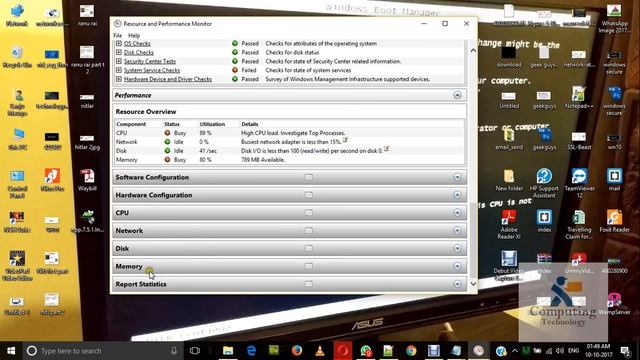Click the Memory section contents icon
Image resolution: width=640 pixels, height=360 pixels.
(309, 266)
